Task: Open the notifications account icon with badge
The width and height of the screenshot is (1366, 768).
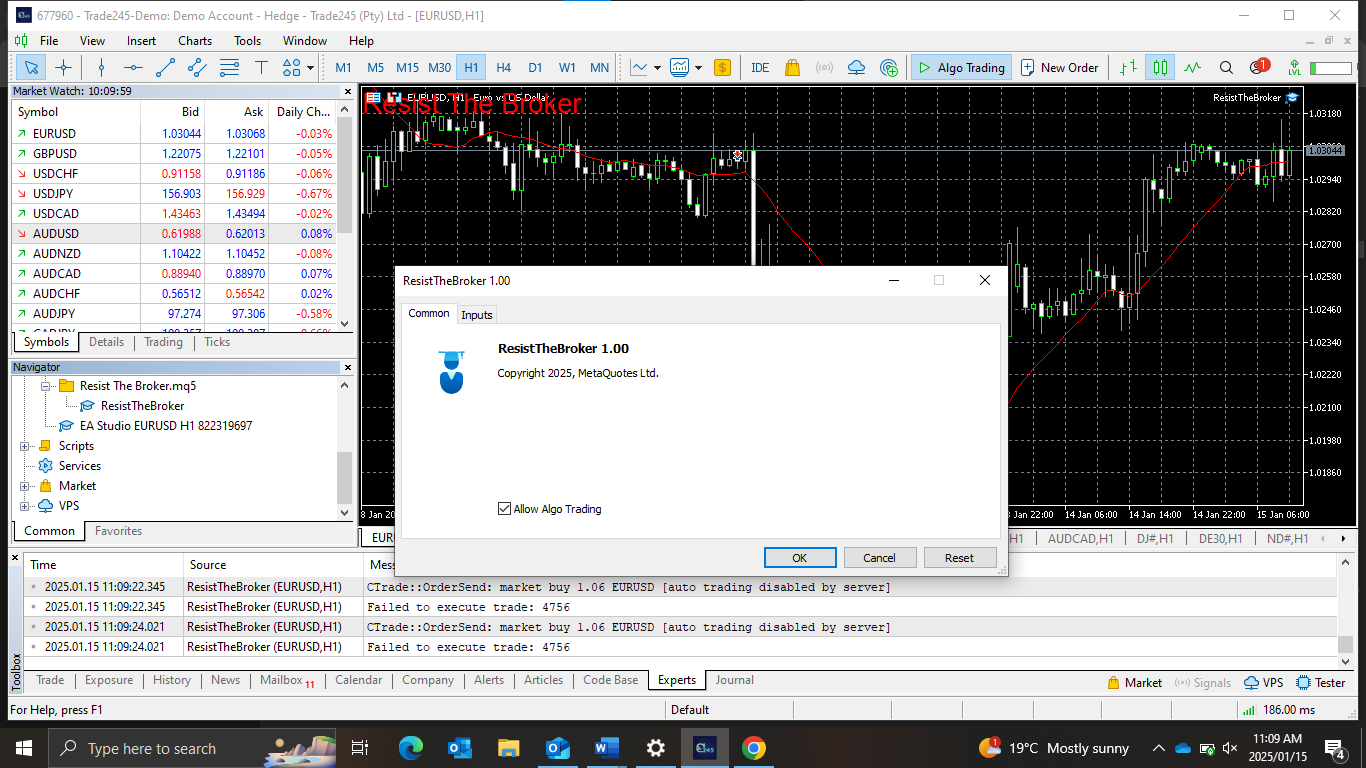Action: point(1259,67)
